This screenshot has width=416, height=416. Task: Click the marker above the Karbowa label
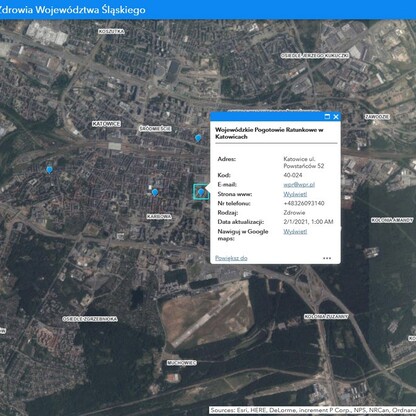tap(155, 192)
